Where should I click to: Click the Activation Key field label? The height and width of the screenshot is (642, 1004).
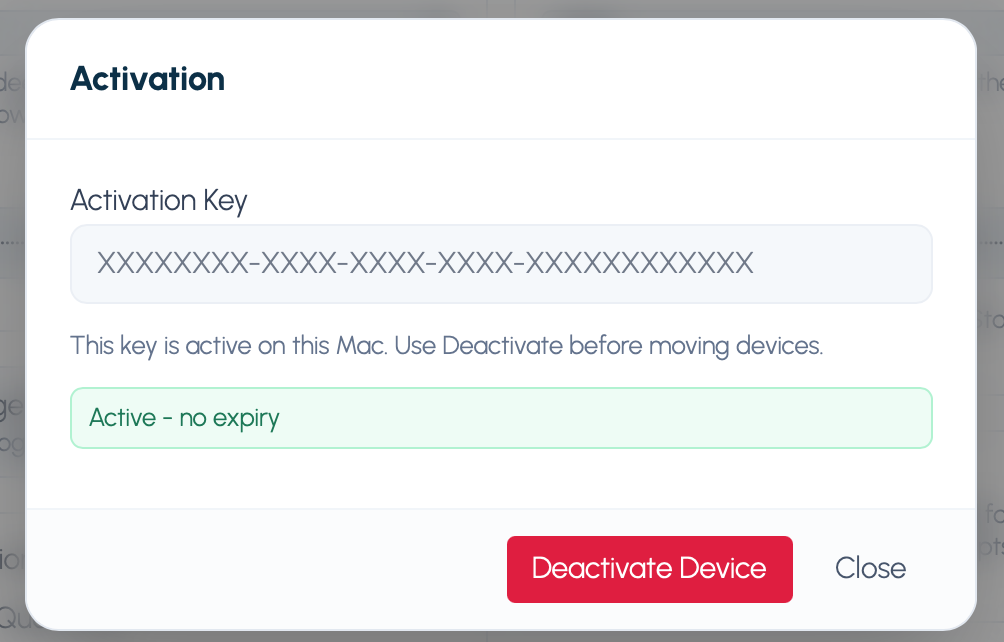click(158, 201)
